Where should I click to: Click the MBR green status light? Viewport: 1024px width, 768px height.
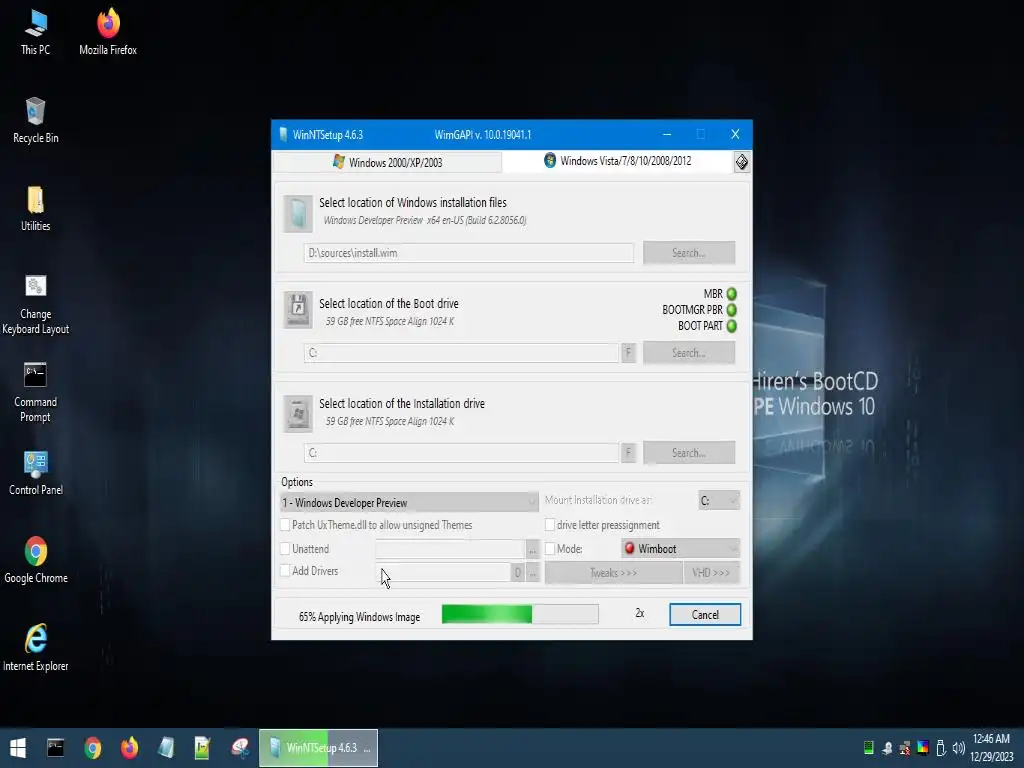point(731,294)
